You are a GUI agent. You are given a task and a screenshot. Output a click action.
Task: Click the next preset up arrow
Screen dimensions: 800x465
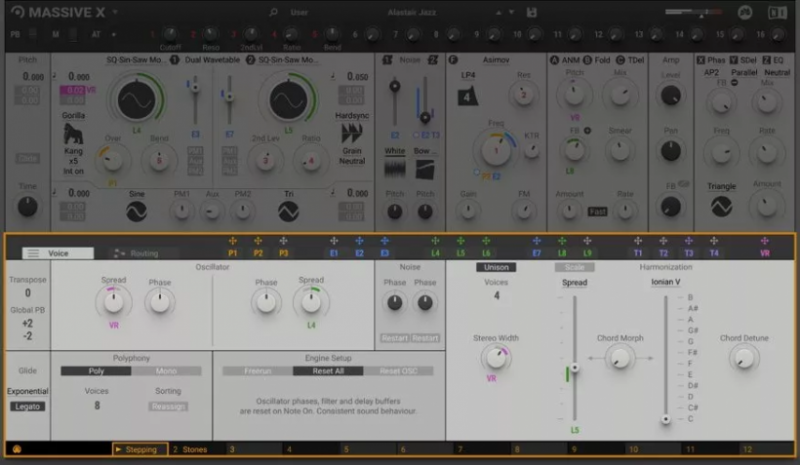(x=498, y=12)
